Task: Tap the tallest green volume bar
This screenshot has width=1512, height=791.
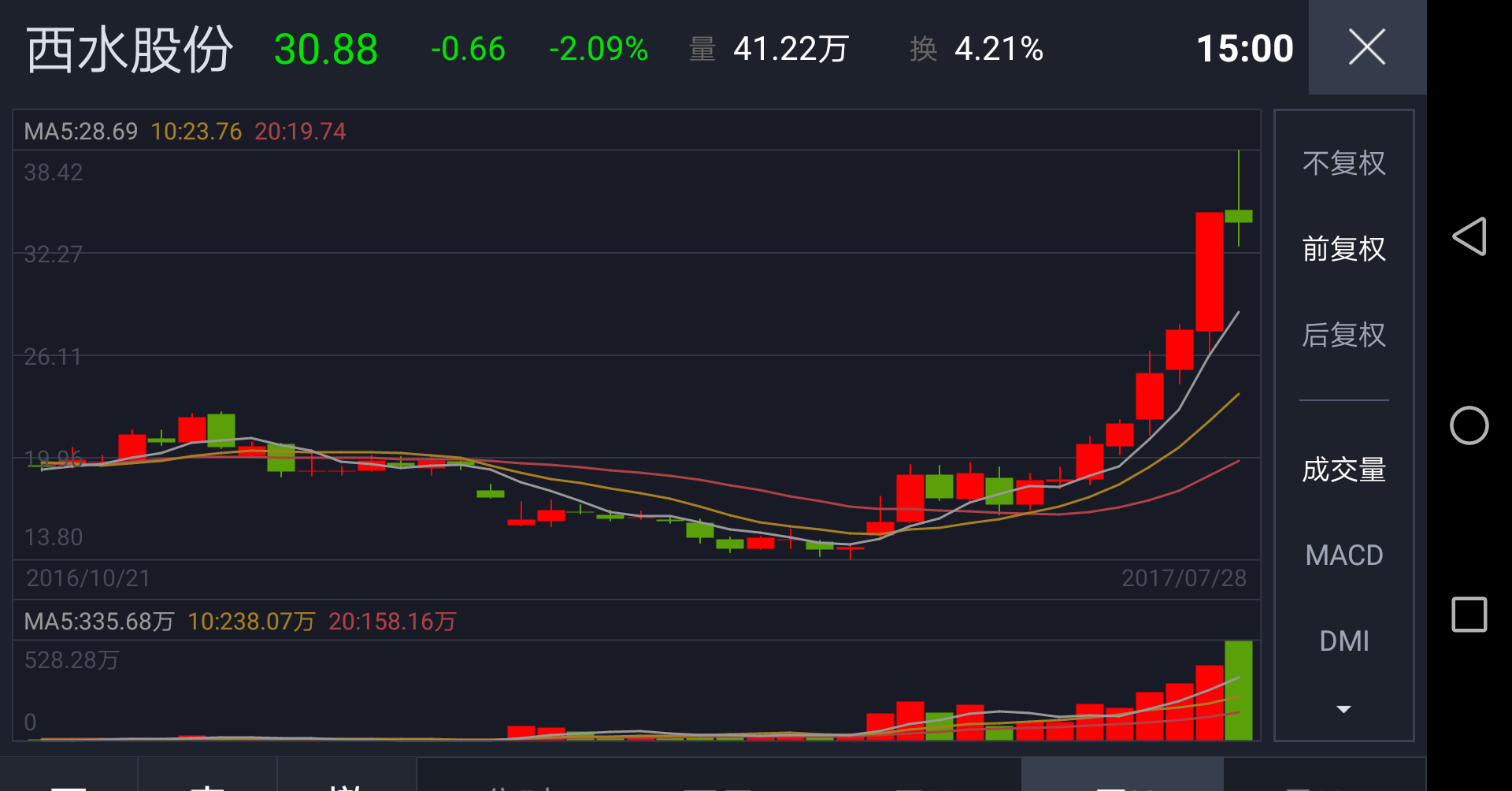Action: click(x=1239, y=690)
